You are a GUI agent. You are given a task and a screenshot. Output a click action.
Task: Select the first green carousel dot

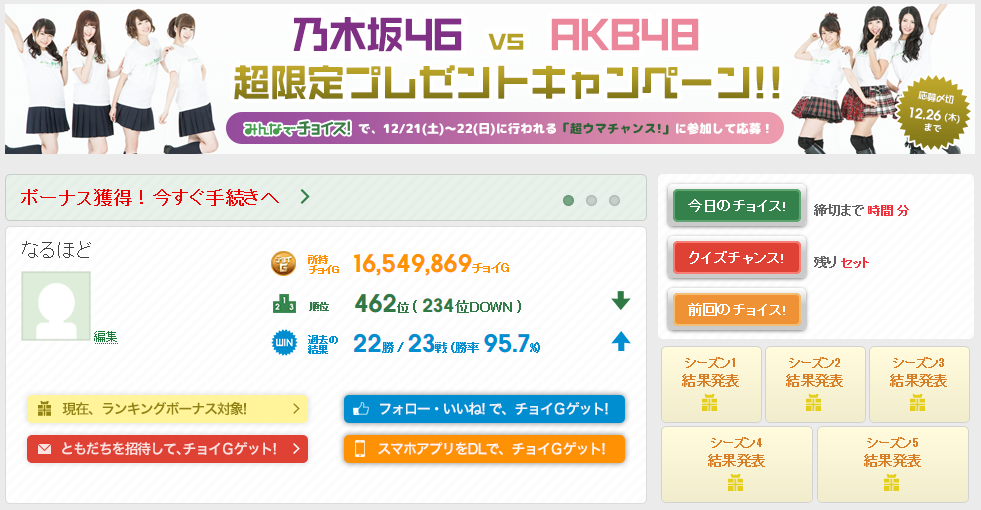pos(568,200)
